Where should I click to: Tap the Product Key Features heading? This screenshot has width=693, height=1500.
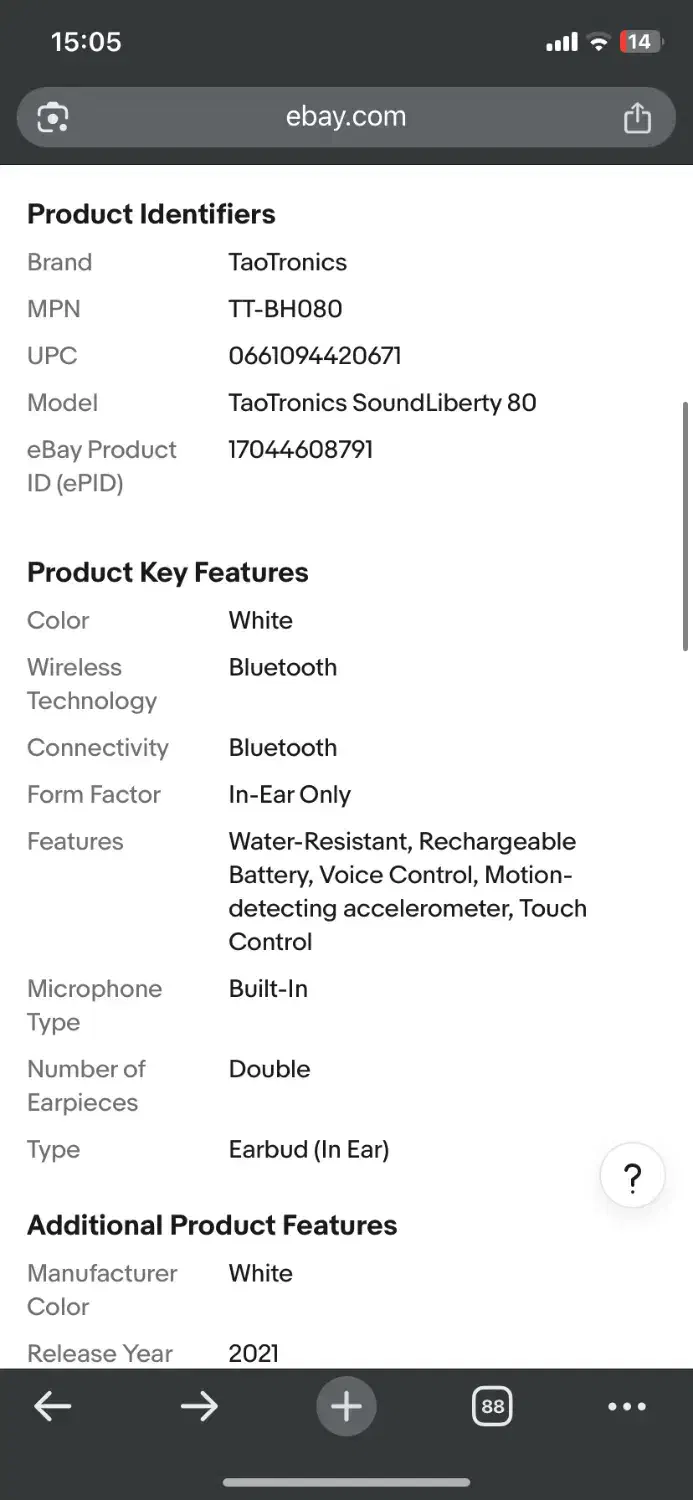tap(168, 572)
